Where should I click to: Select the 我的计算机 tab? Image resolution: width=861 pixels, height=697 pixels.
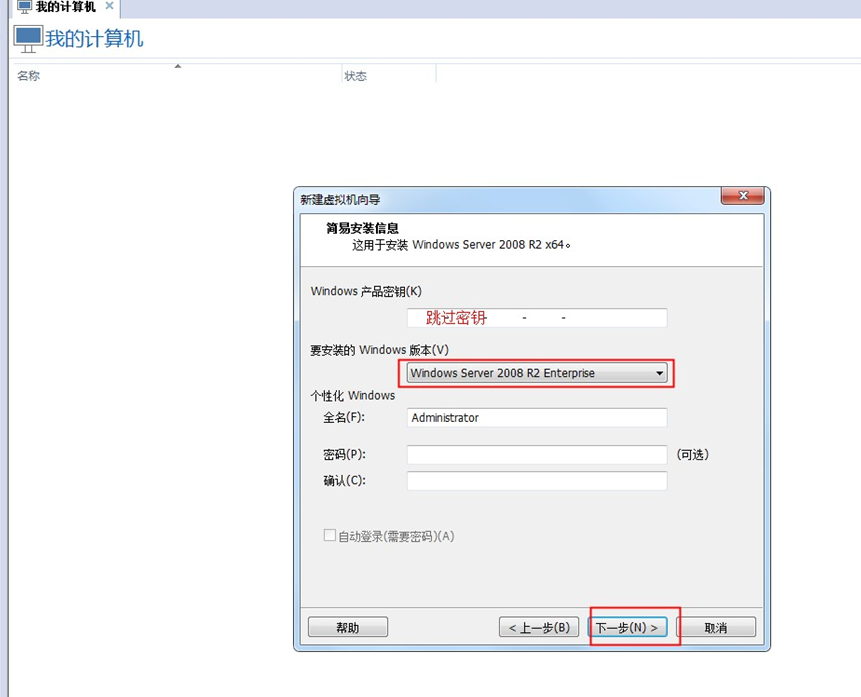(65, 7)
